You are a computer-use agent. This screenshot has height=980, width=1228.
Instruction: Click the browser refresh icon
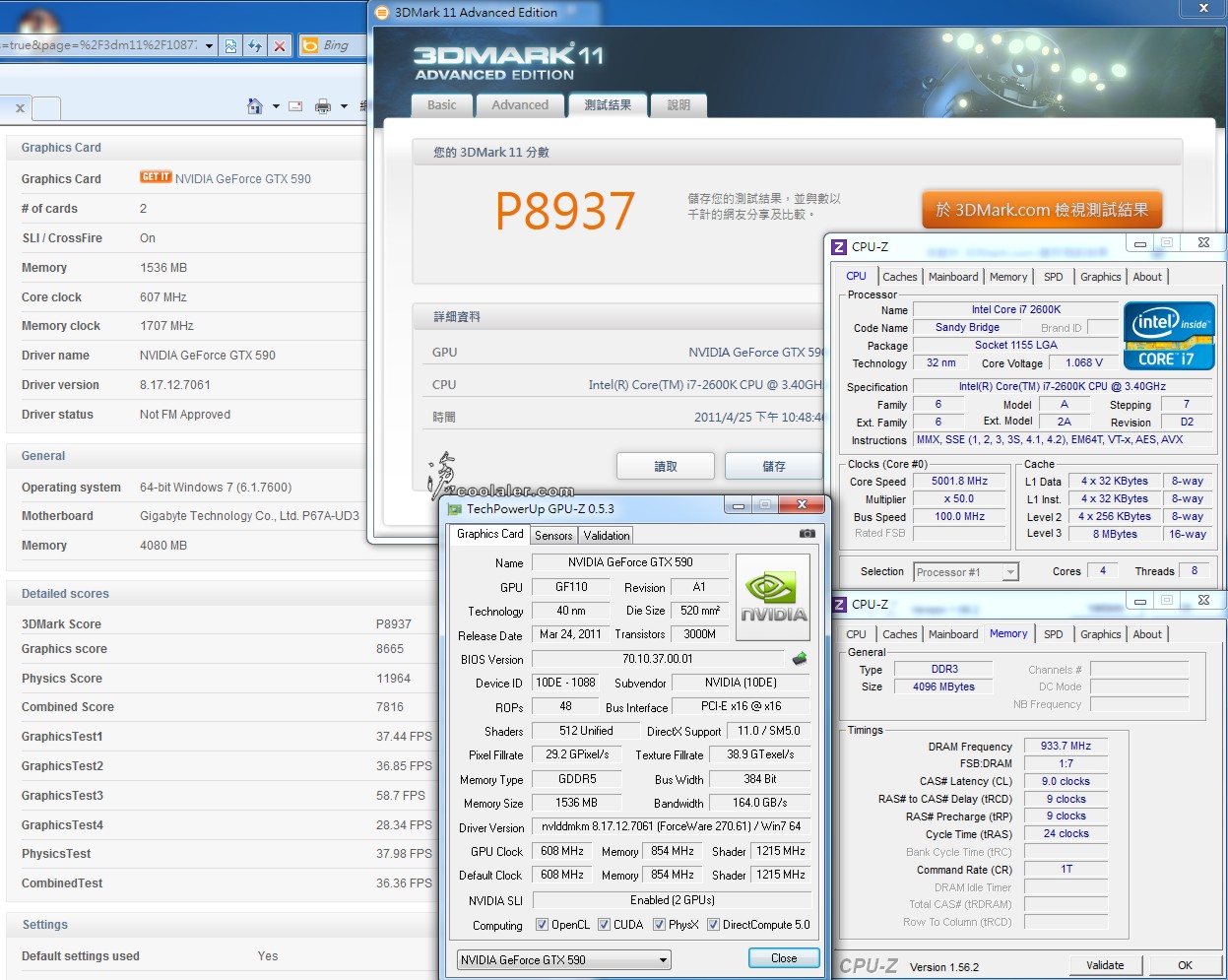(x=255, y=45)
